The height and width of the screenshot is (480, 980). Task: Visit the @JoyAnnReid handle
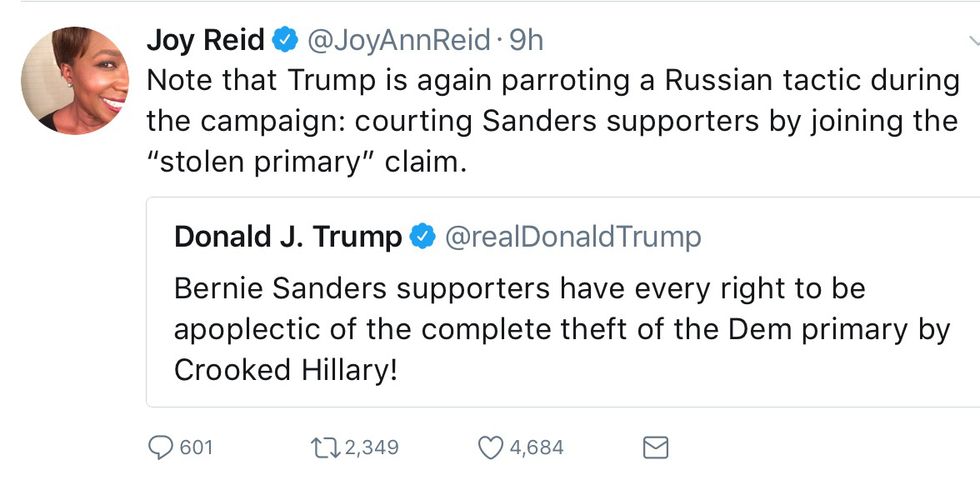click(x=397, y=41)
